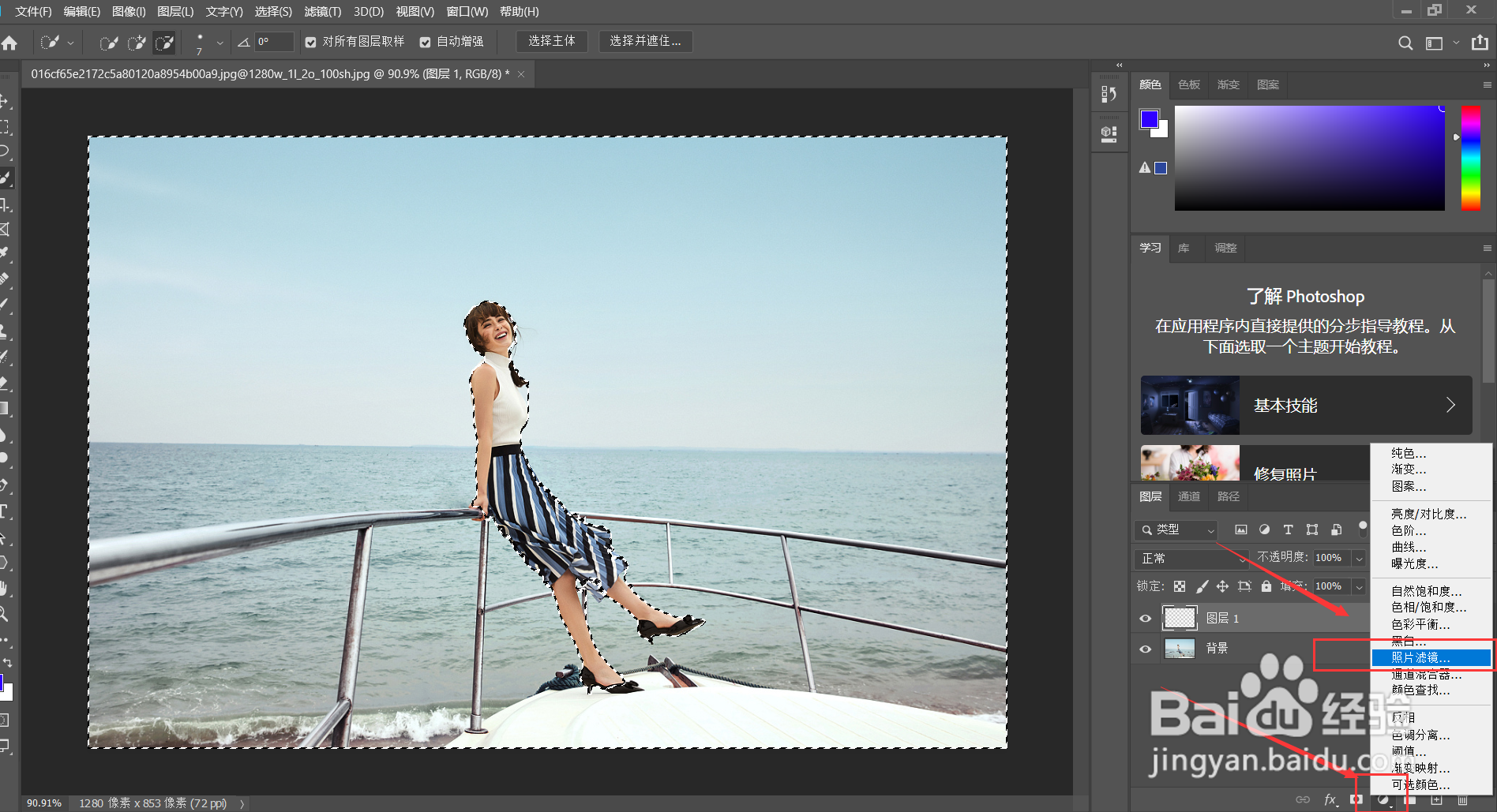The width and height of the screenshot is (1497, 812).
Task: Lock artboard nesting icon
Action: point(1244,586)
